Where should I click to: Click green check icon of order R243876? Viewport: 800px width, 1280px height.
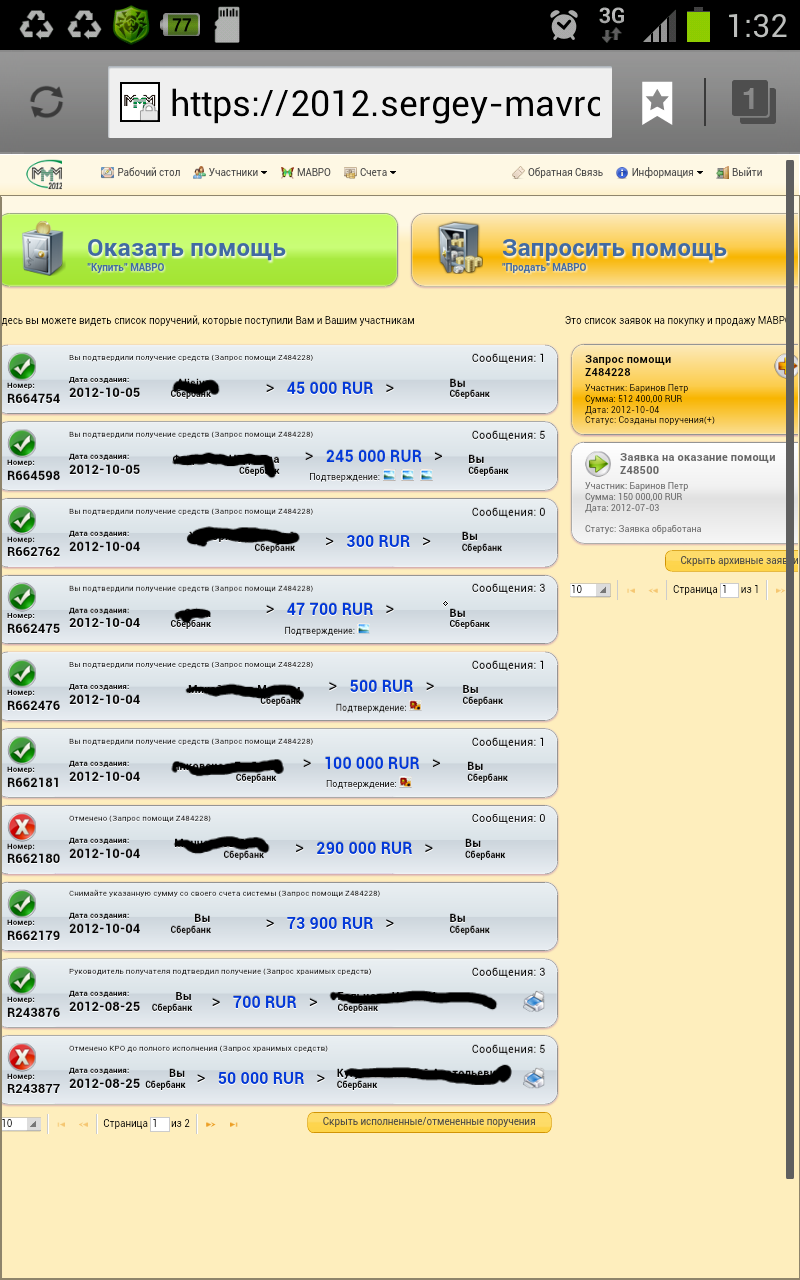click(22, 980)
